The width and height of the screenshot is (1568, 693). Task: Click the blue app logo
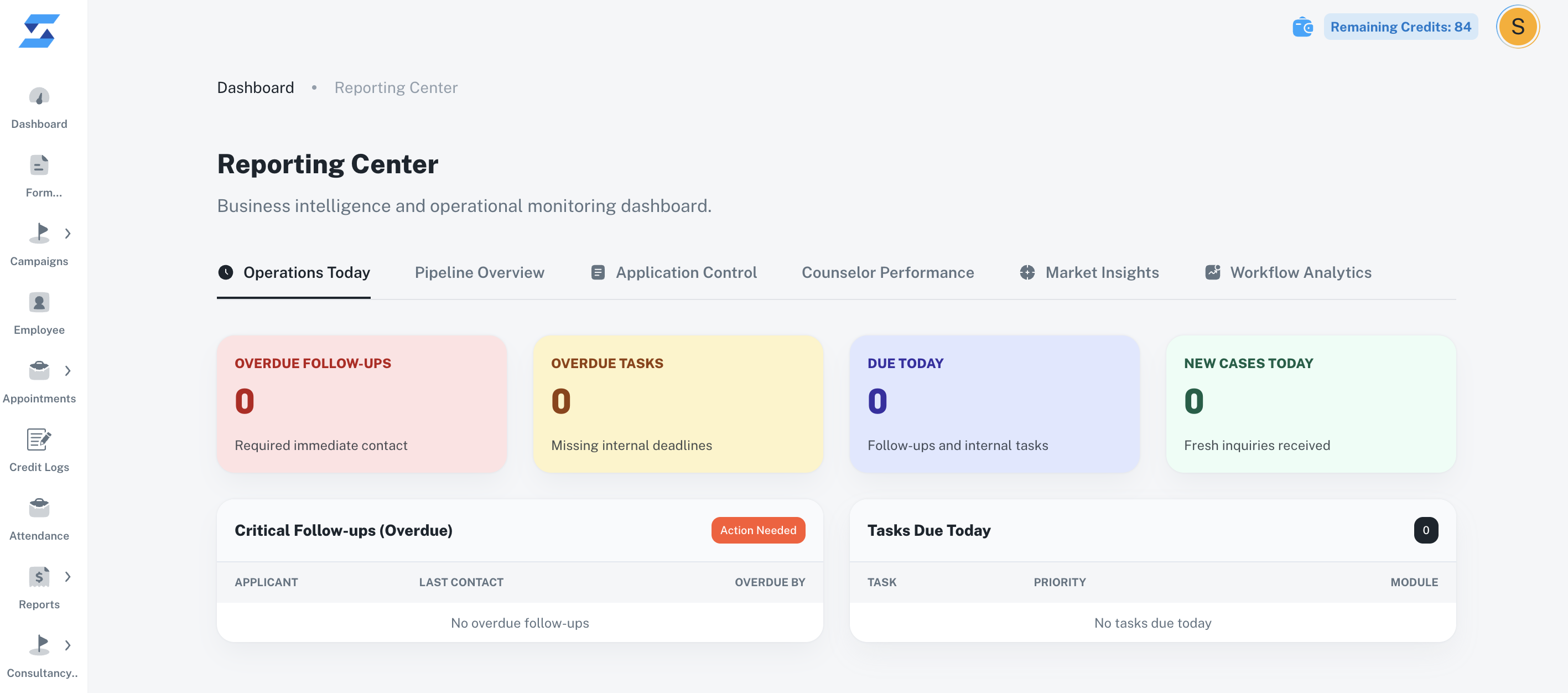point(39,30)
